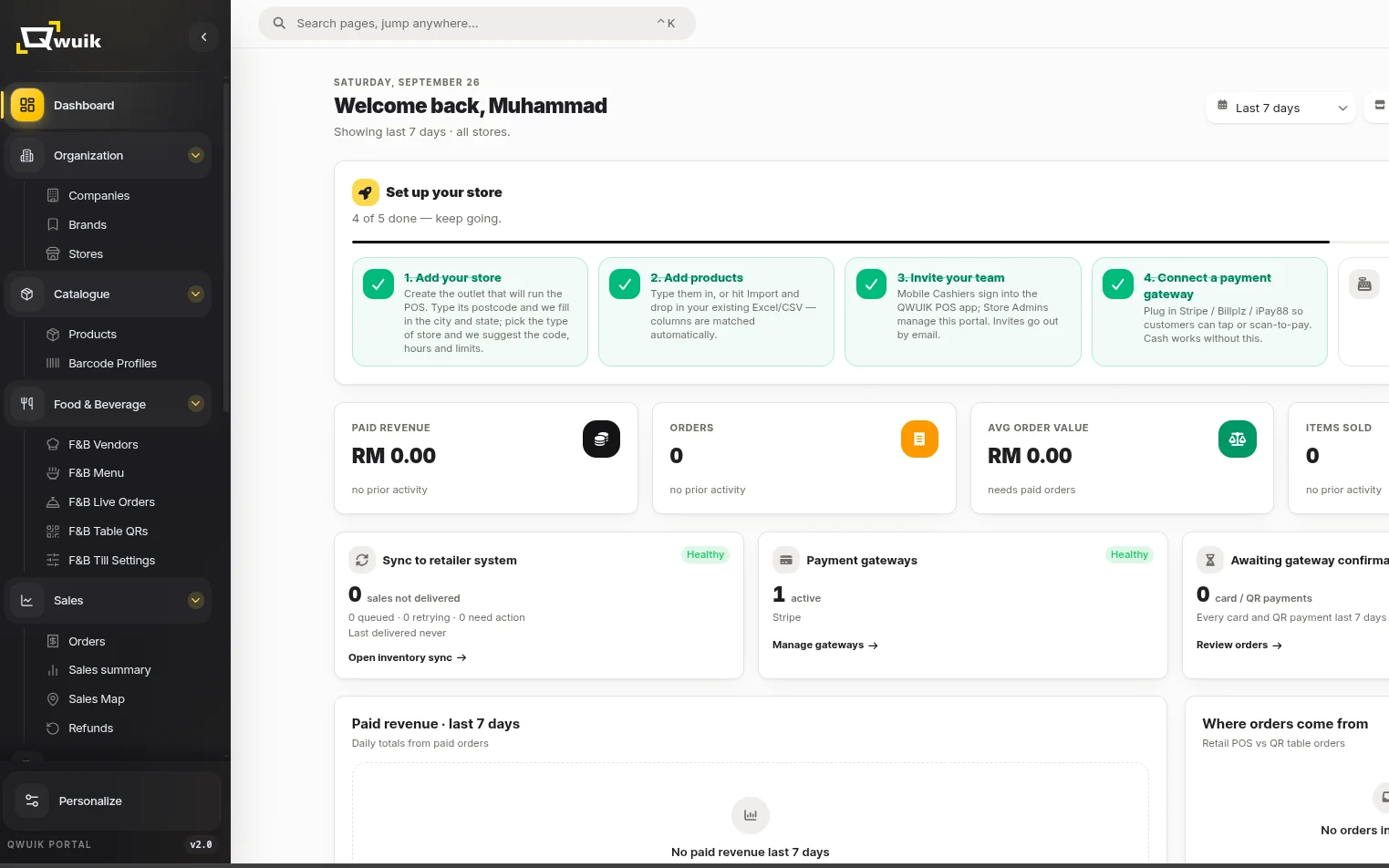The width and height of the screenshot is (1389, 868).
Task: Follow the Open inventory sync link
Action: pyautogui.click(x=408, y=657)
